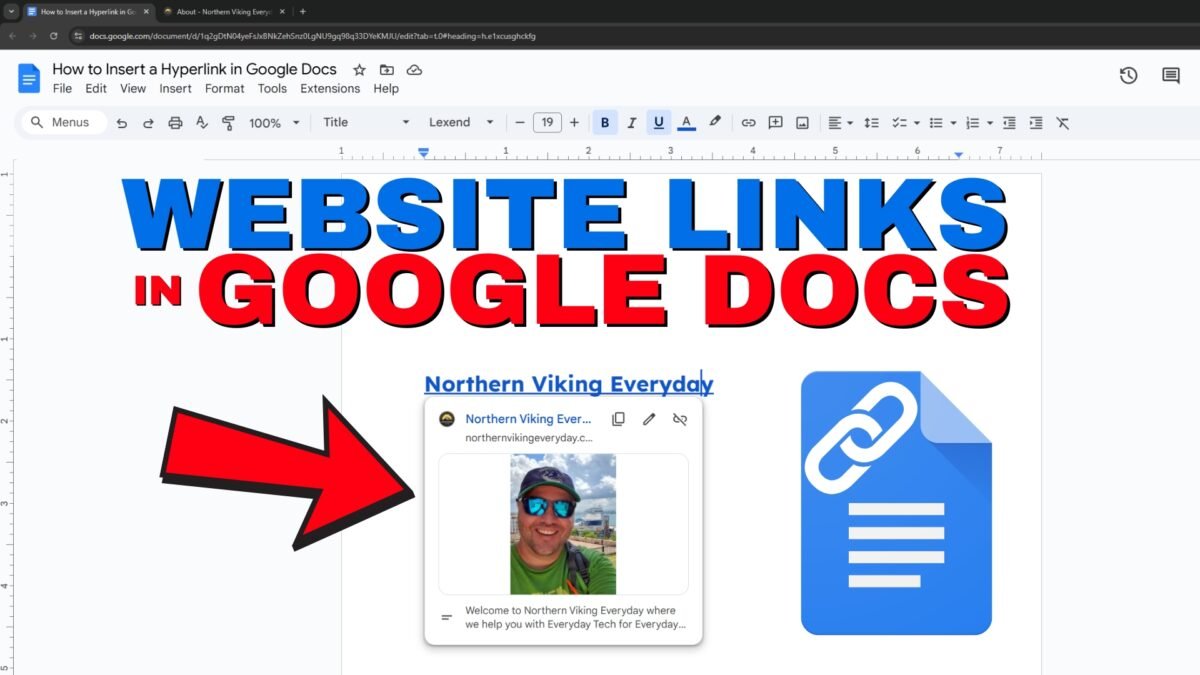The image size is (1200, 675).
Task: Move document to a folder icon
Action: tap(387, 70)
